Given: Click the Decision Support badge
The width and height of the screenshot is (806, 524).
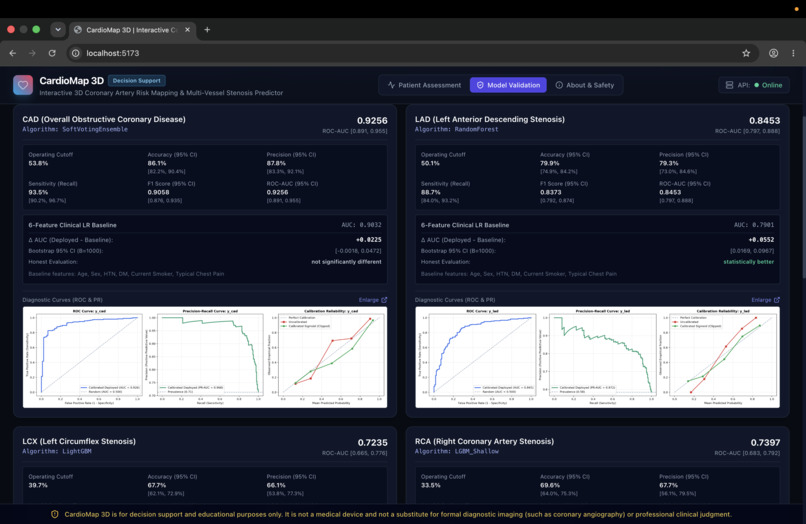Looking at the screenshot, I should click(x=136, y=81).
